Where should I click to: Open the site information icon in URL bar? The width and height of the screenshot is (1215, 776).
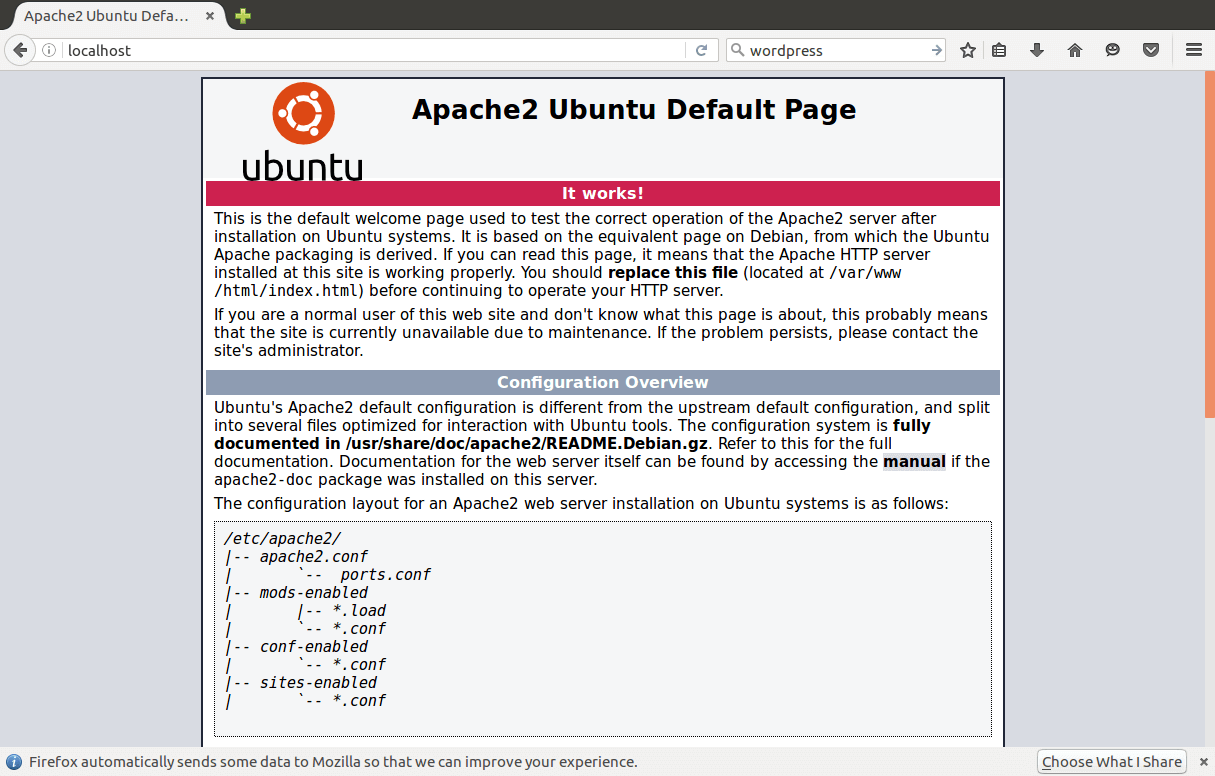pos(49,50)
